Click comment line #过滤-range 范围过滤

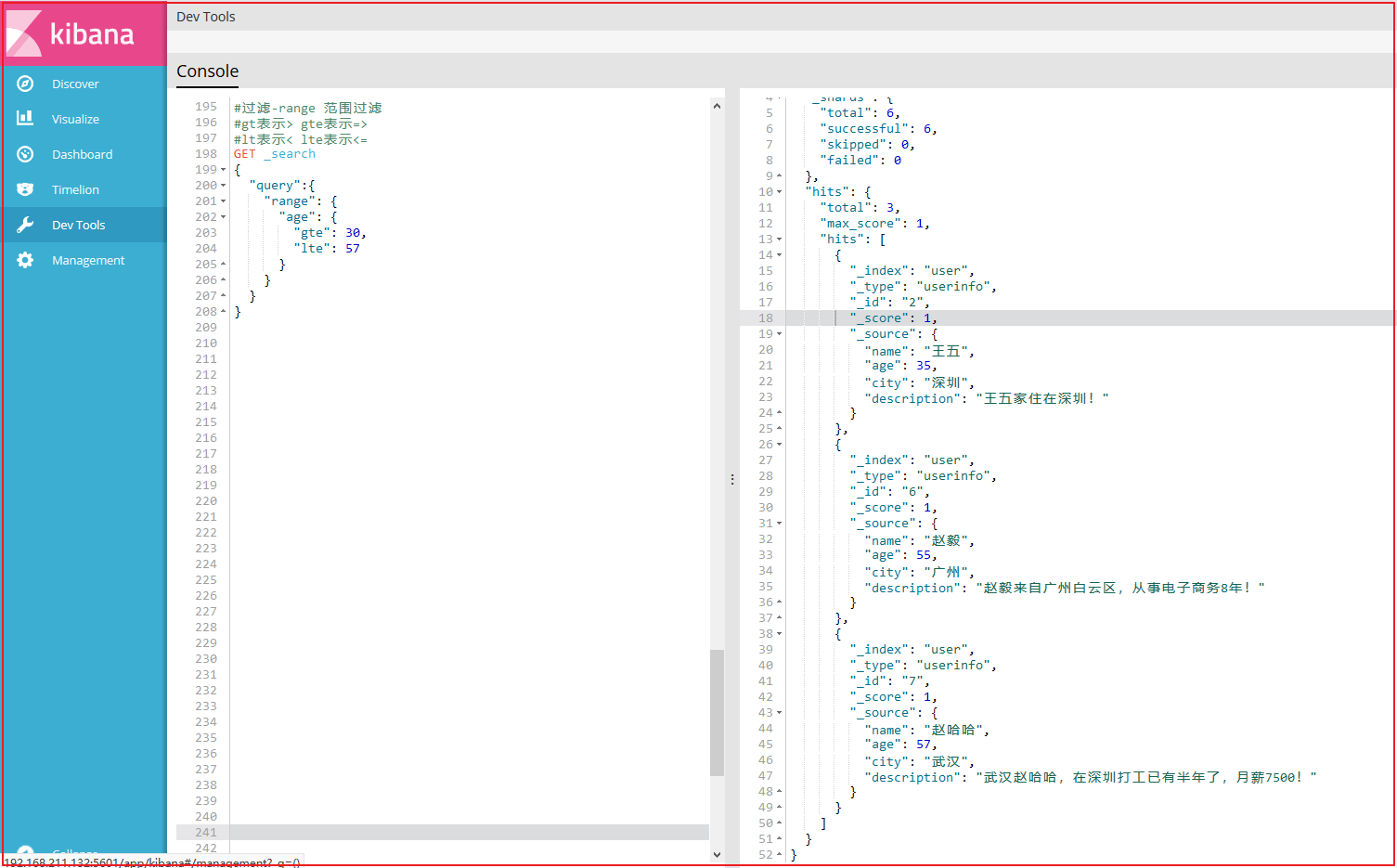[308, 108]
